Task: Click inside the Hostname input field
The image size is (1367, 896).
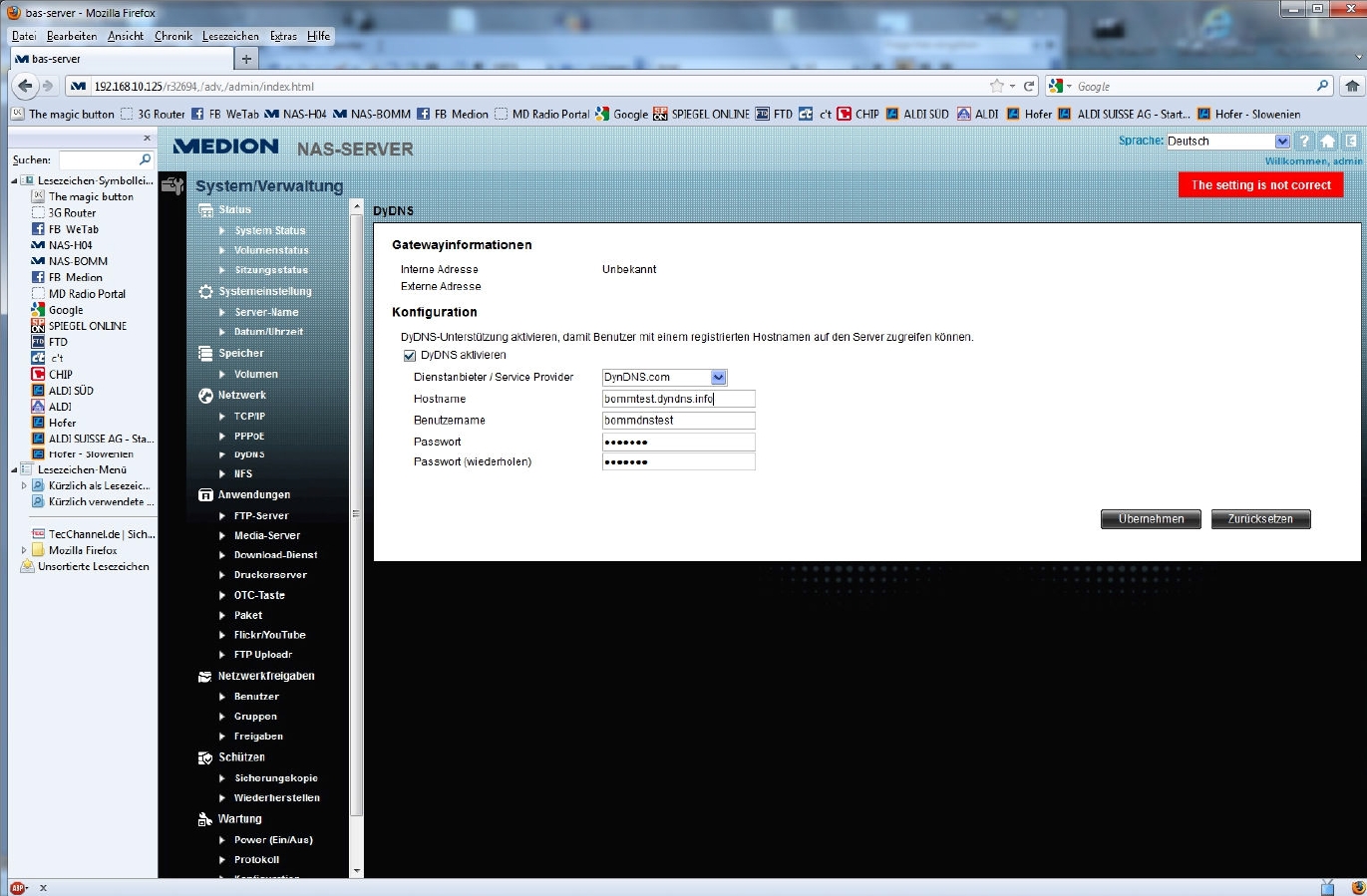Action: (676, 398)
